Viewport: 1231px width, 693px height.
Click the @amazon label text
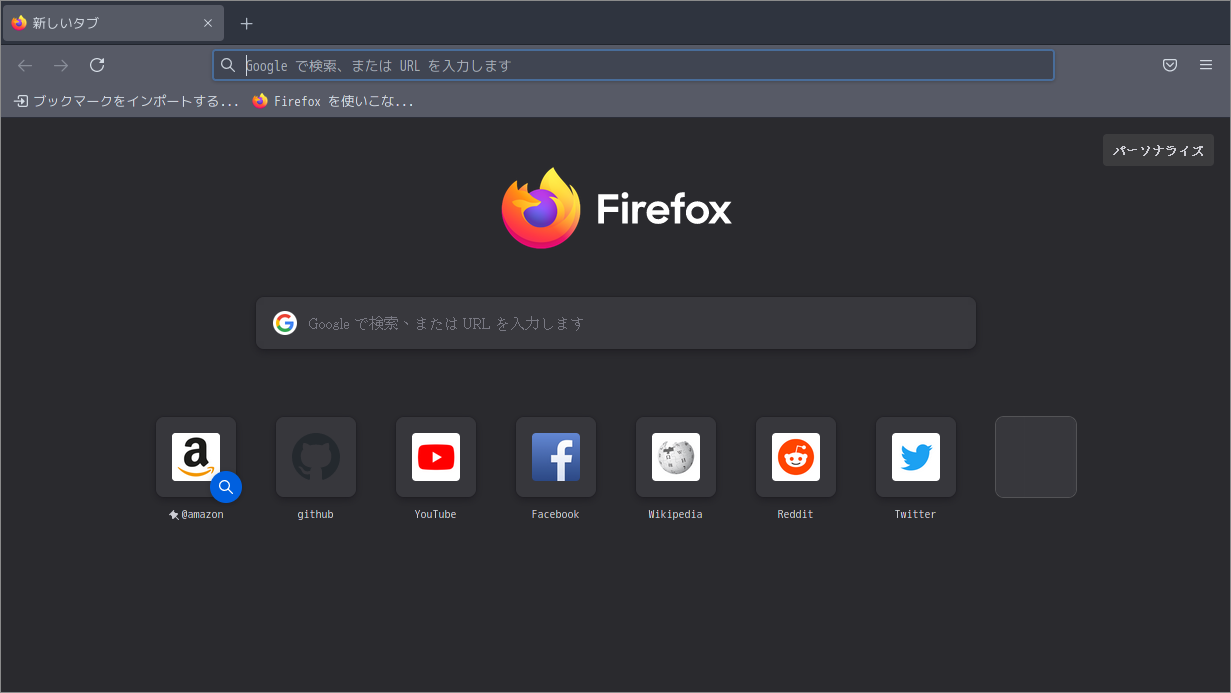(202, 515)
